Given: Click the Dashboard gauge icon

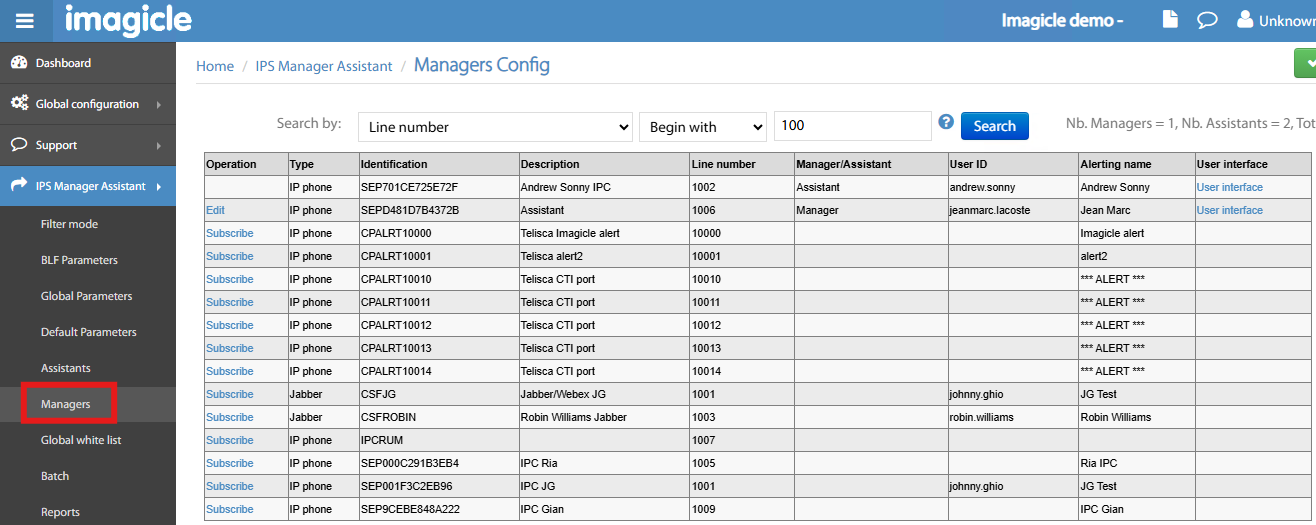Looking at the screenshot, I should click(19, 63).
